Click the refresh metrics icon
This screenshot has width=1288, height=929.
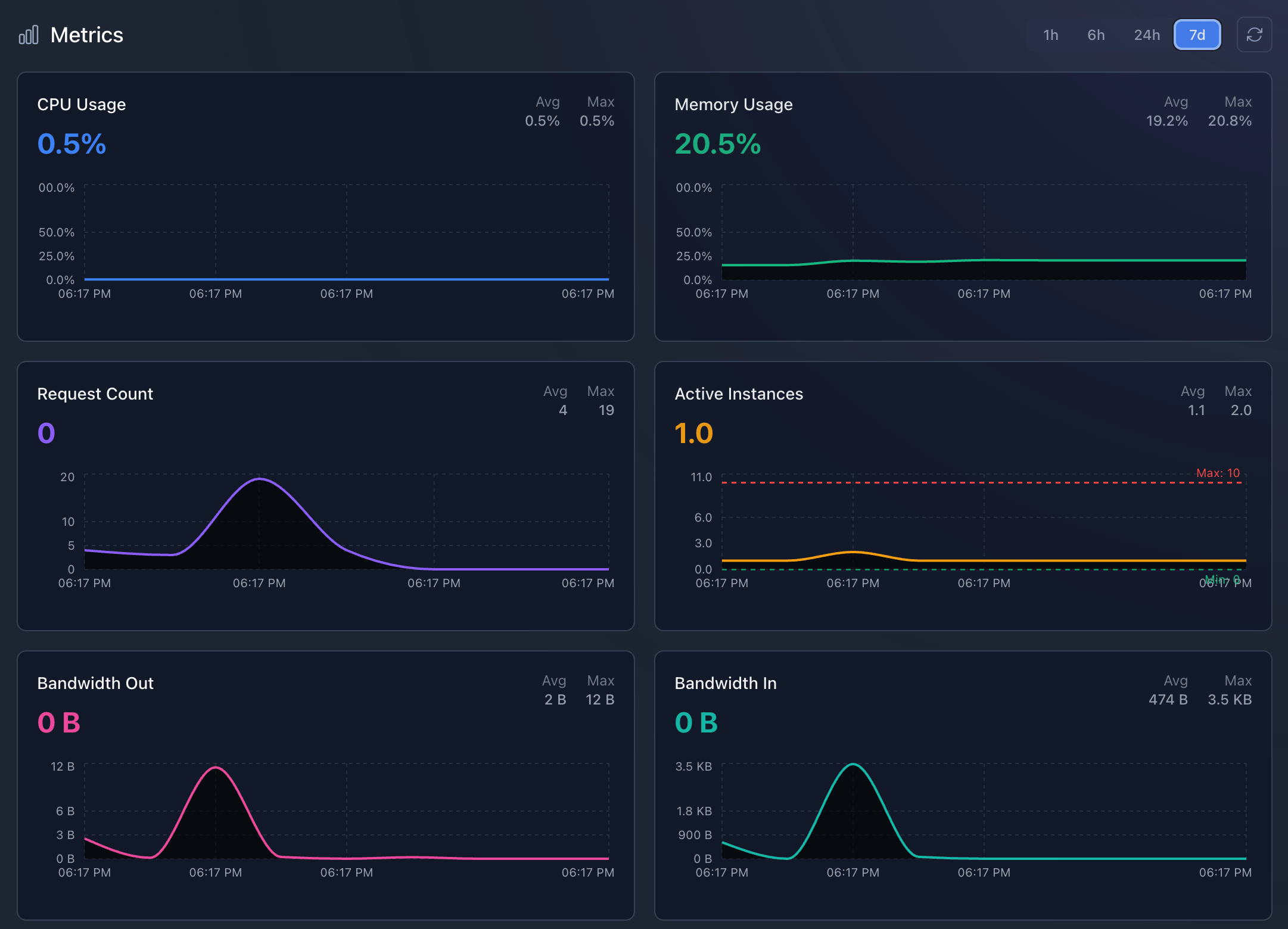coord(1254,35)
